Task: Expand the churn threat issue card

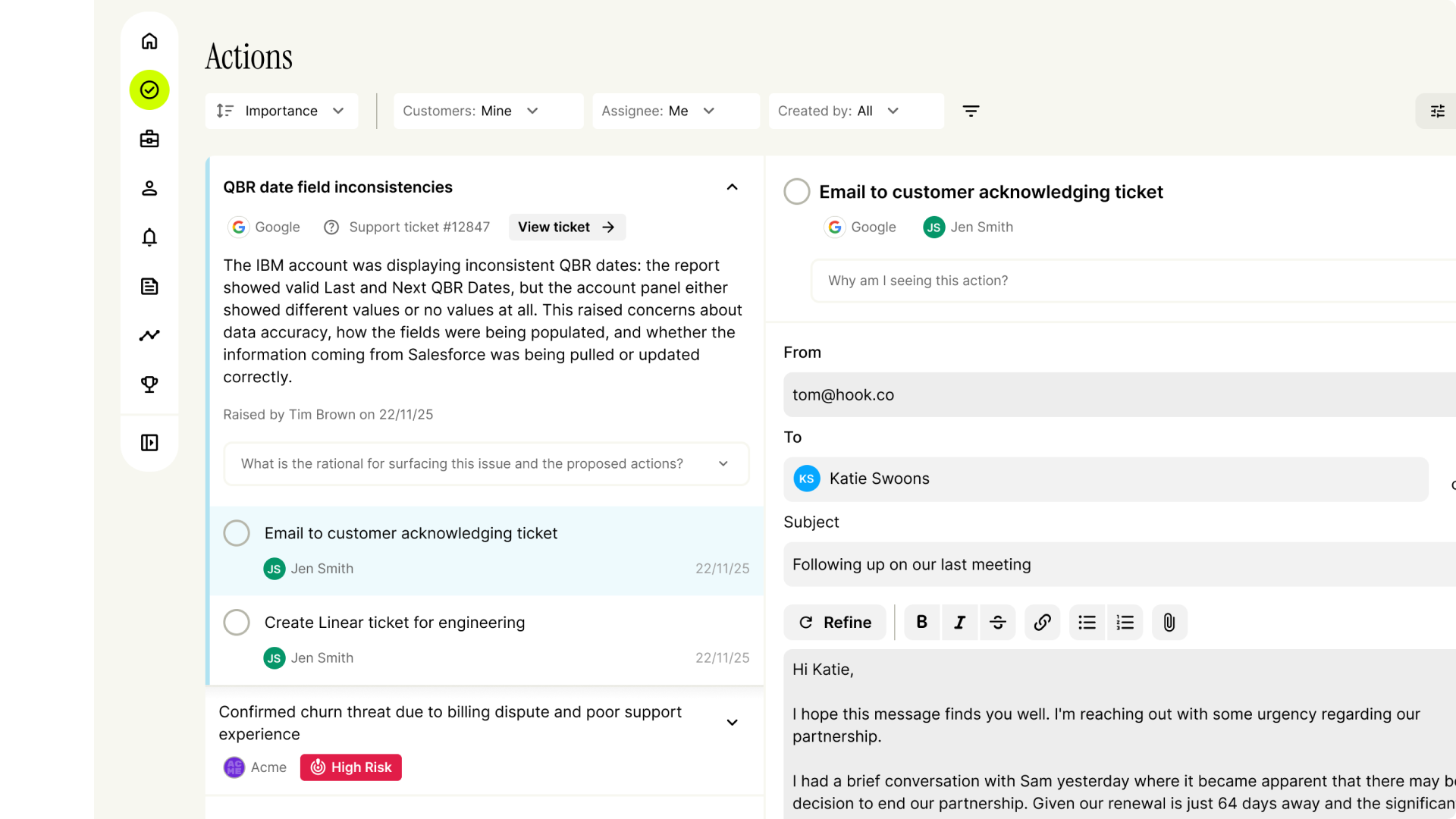Action: coord(733,723)
